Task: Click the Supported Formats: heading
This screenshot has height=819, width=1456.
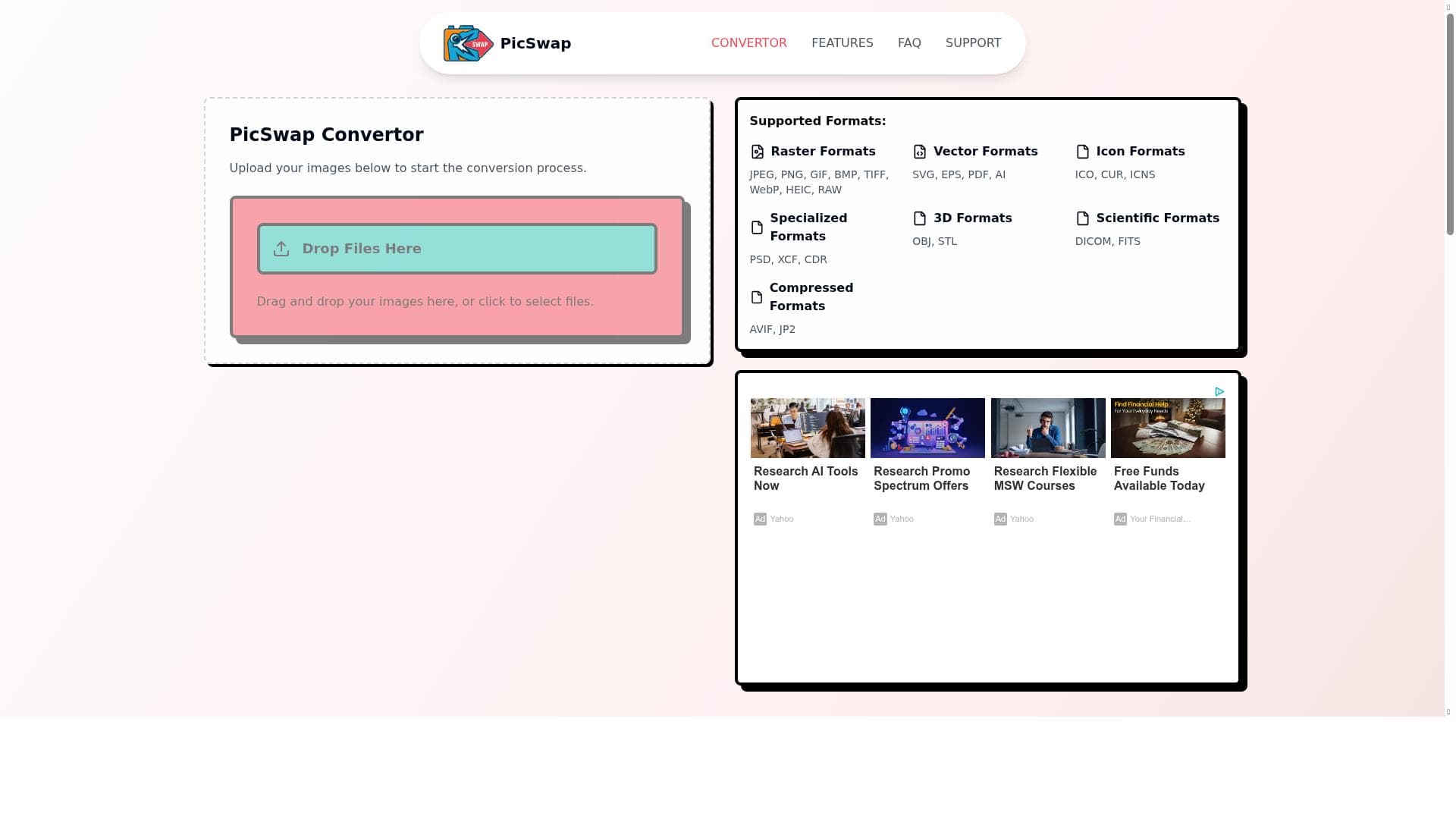Action: tap(817, 121)
